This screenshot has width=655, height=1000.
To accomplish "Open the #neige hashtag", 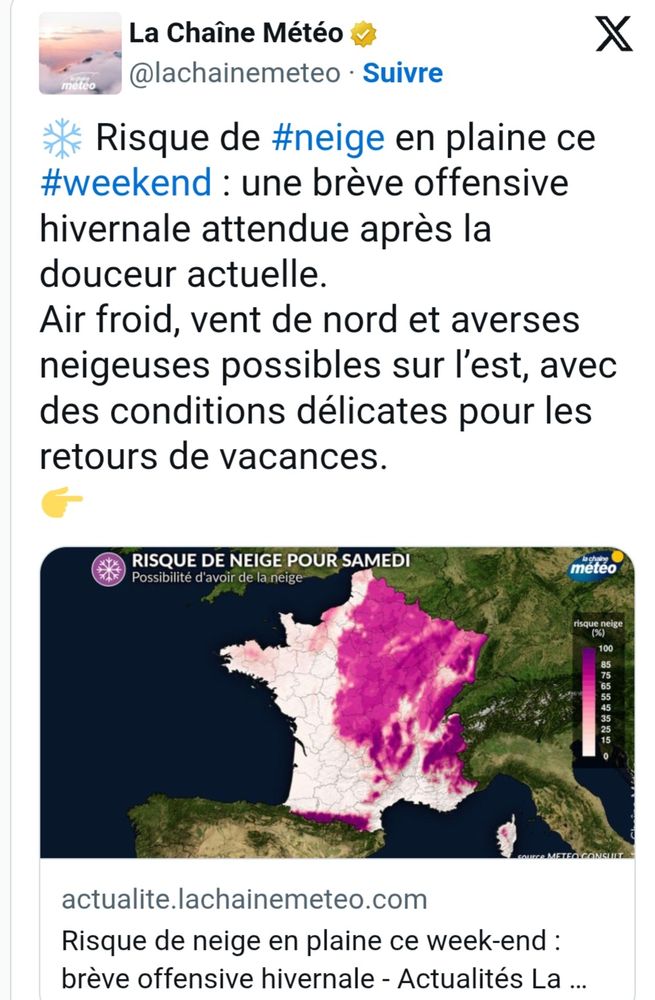I will click(x=327, y=138).
